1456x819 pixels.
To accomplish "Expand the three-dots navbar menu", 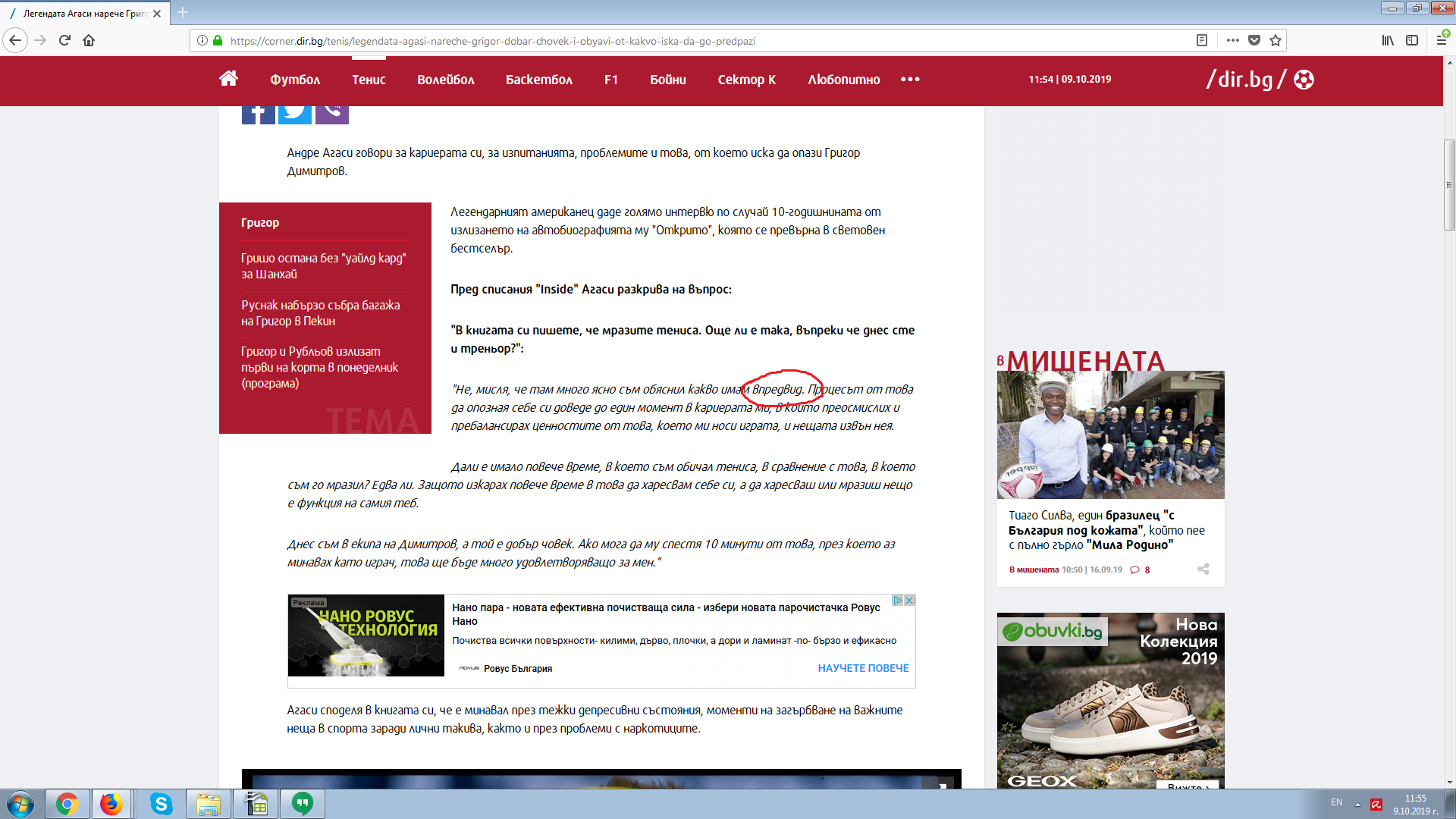I will (x=910, y=79).
